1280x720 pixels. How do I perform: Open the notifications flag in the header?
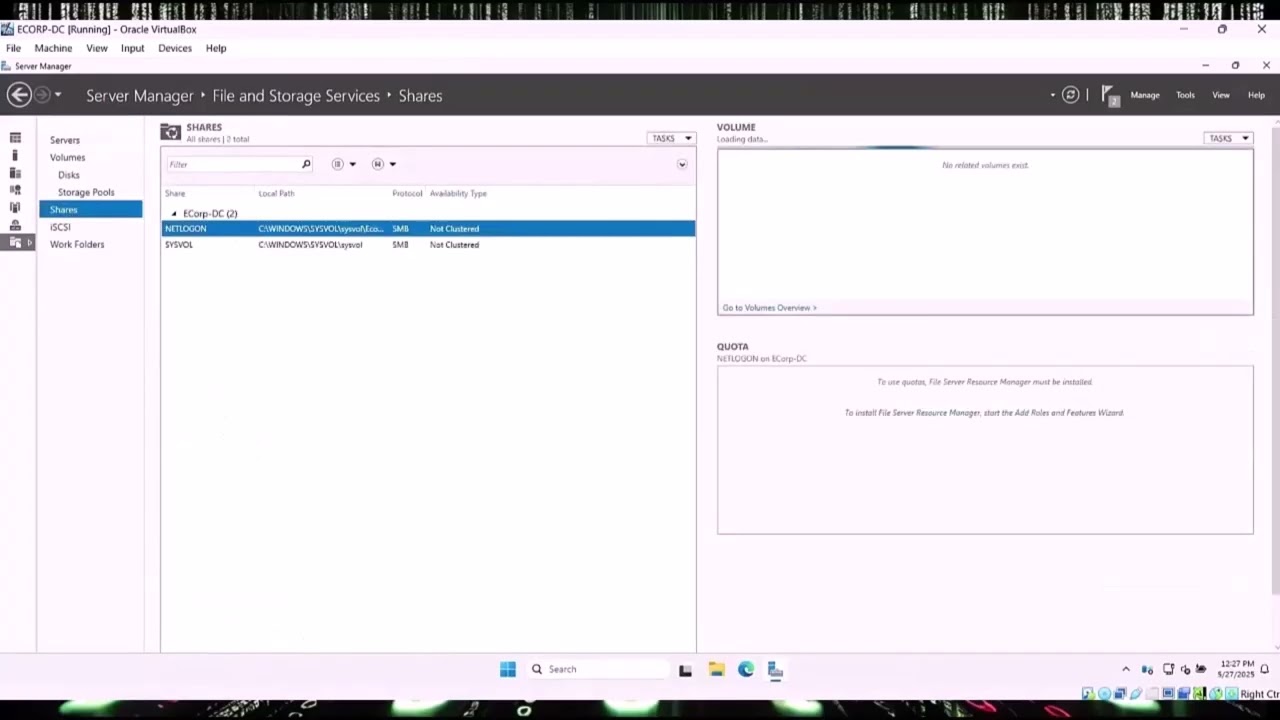pyautogui.click(x=1109, y=95)
